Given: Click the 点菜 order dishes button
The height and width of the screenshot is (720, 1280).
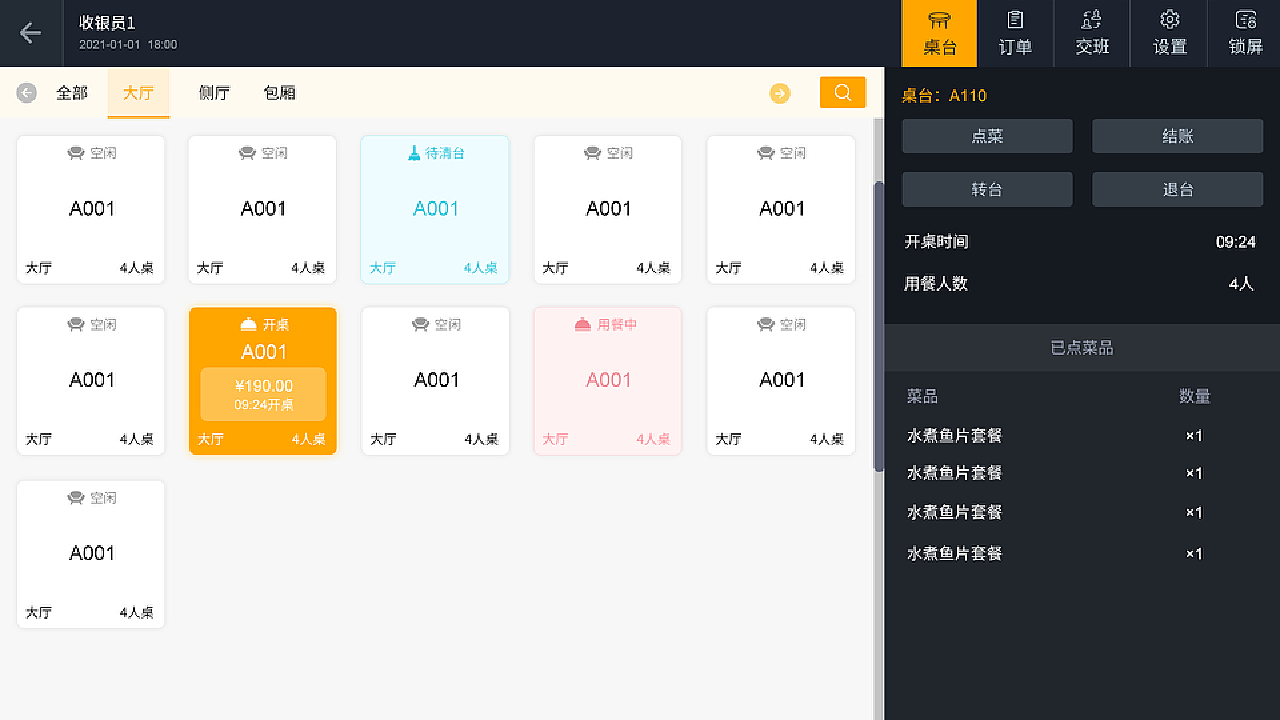Looking at the screenshot, I should pyautogui.click(x=987, y=136).
